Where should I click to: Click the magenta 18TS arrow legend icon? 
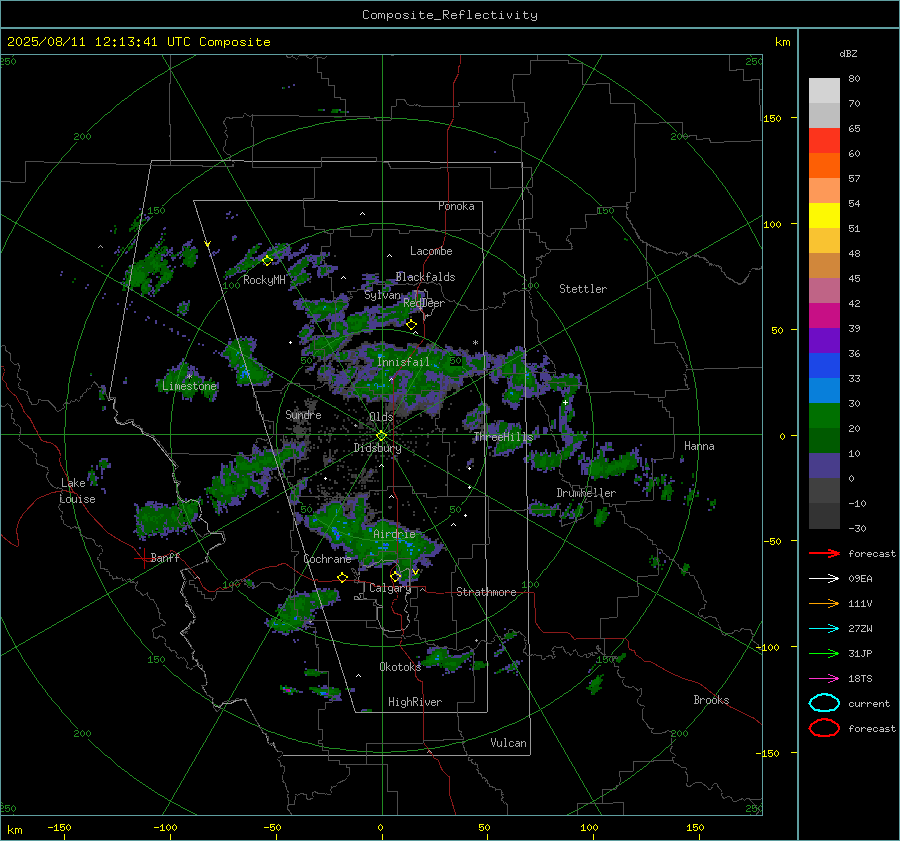point(824,679)
